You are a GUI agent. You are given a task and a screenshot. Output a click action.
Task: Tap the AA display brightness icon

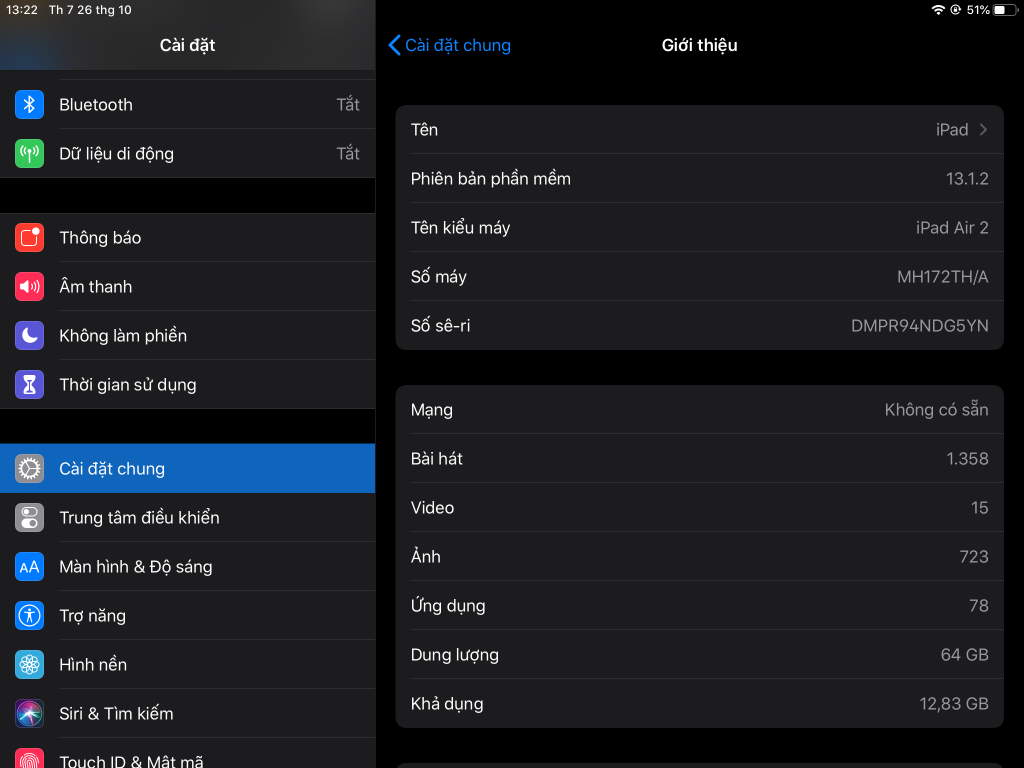(29, 567)
